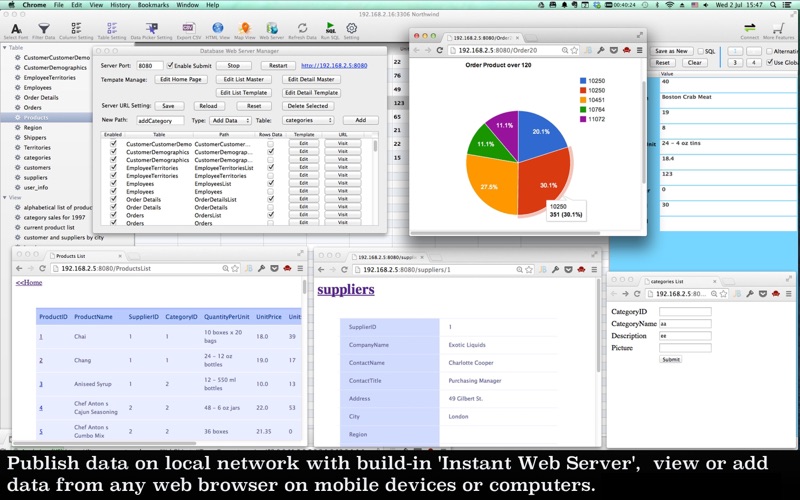Click orange 10451 legend swatch
Image resolution: width=800 pixels, height=500 pixels.
(x=583, y=100)
